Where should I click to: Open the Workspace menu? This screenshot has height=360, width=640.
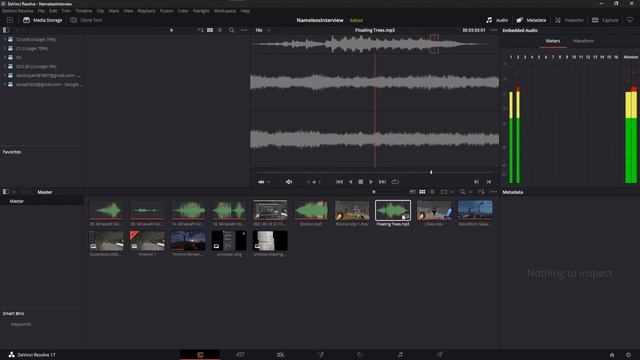pyautogui.click(x=225, y=11)
